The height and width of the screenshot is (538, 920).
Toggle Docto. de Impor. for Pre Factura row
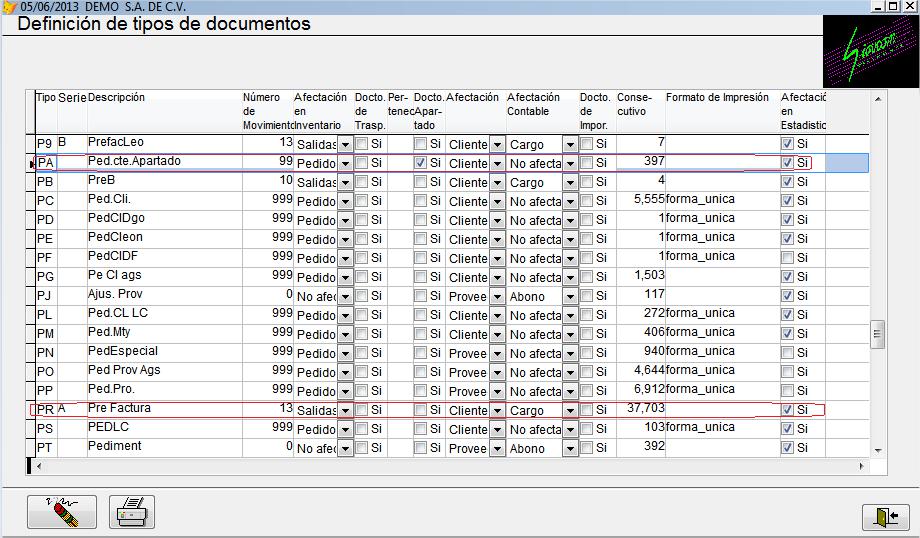[x=586, y=410]
